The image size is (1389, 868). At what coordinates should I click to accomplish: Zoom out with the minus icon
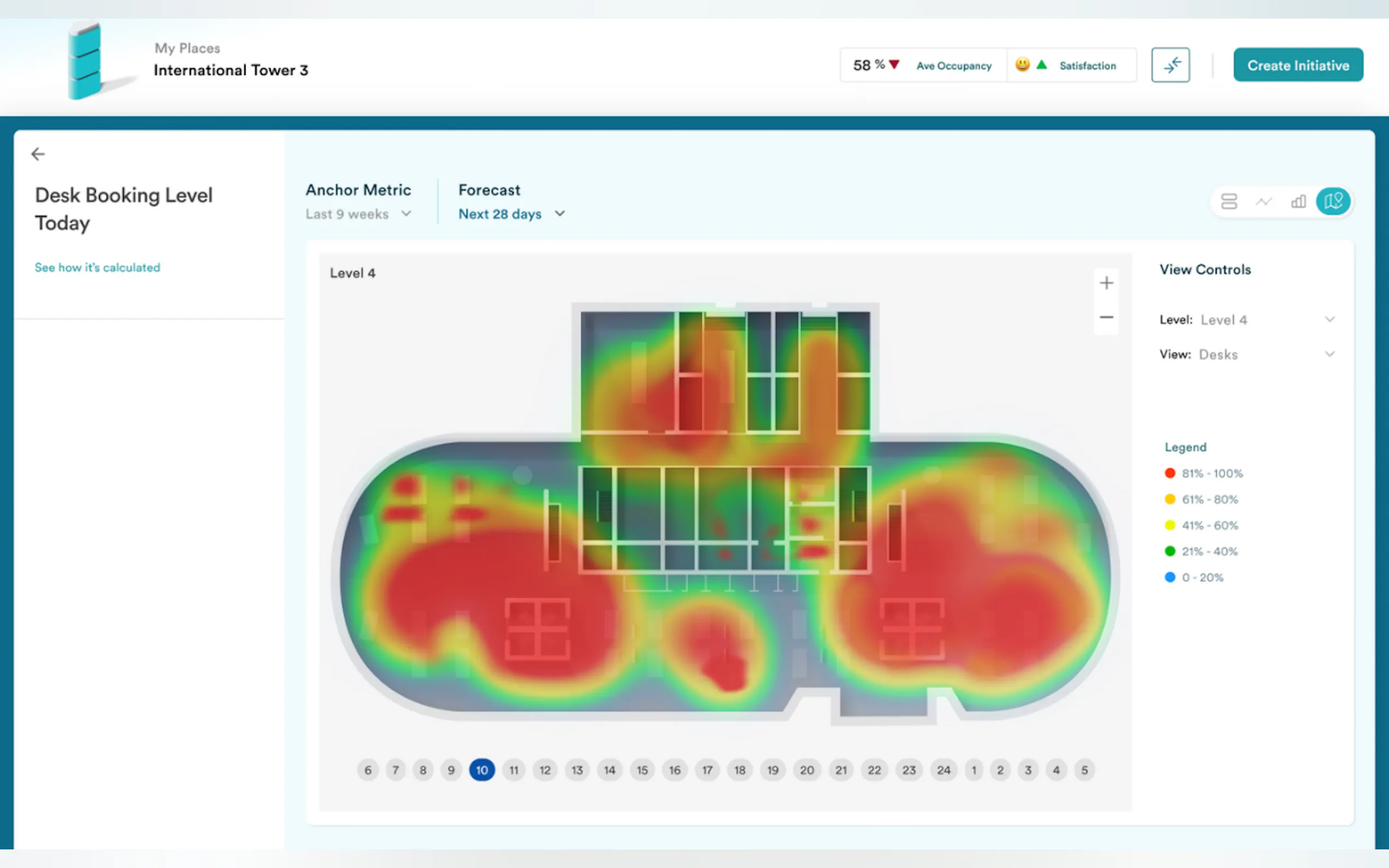click(x=1106, y=318)
